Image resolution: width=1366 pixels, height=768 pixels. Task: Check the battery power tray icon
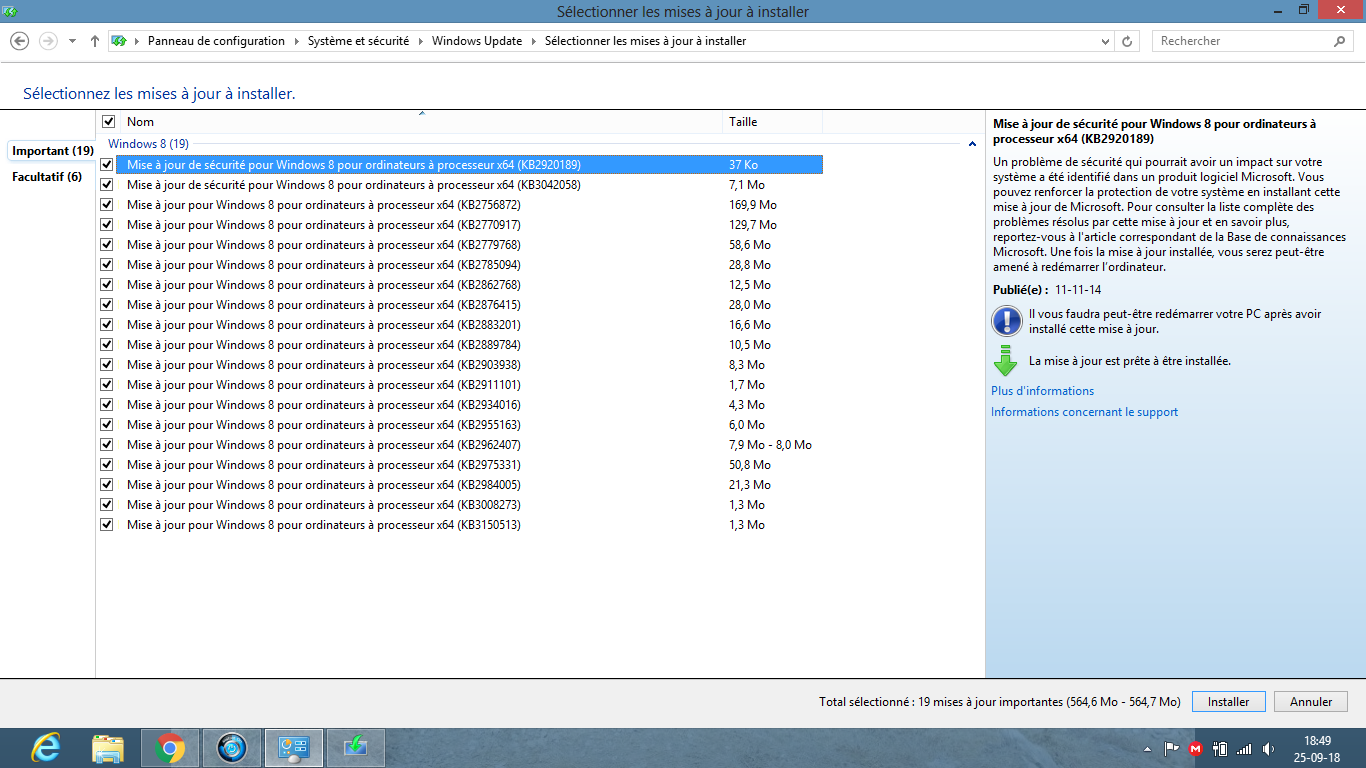[1220, 748]
